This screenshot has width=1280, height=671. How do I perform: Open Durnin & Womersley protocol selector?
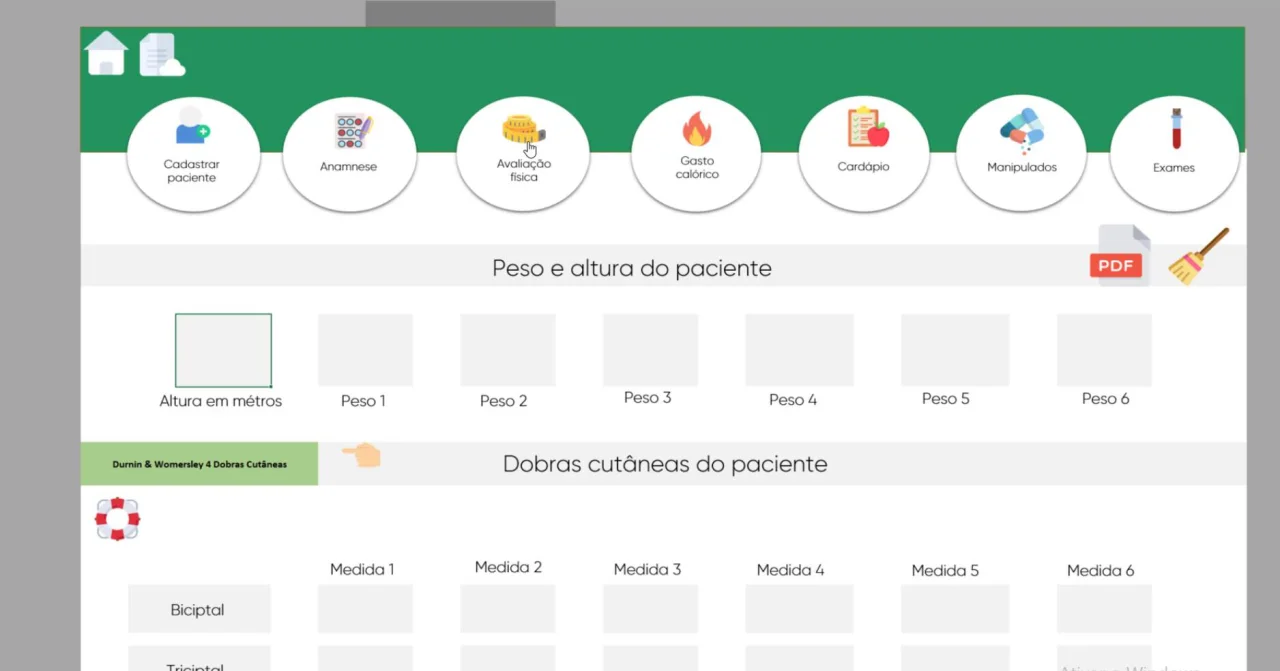199,464
